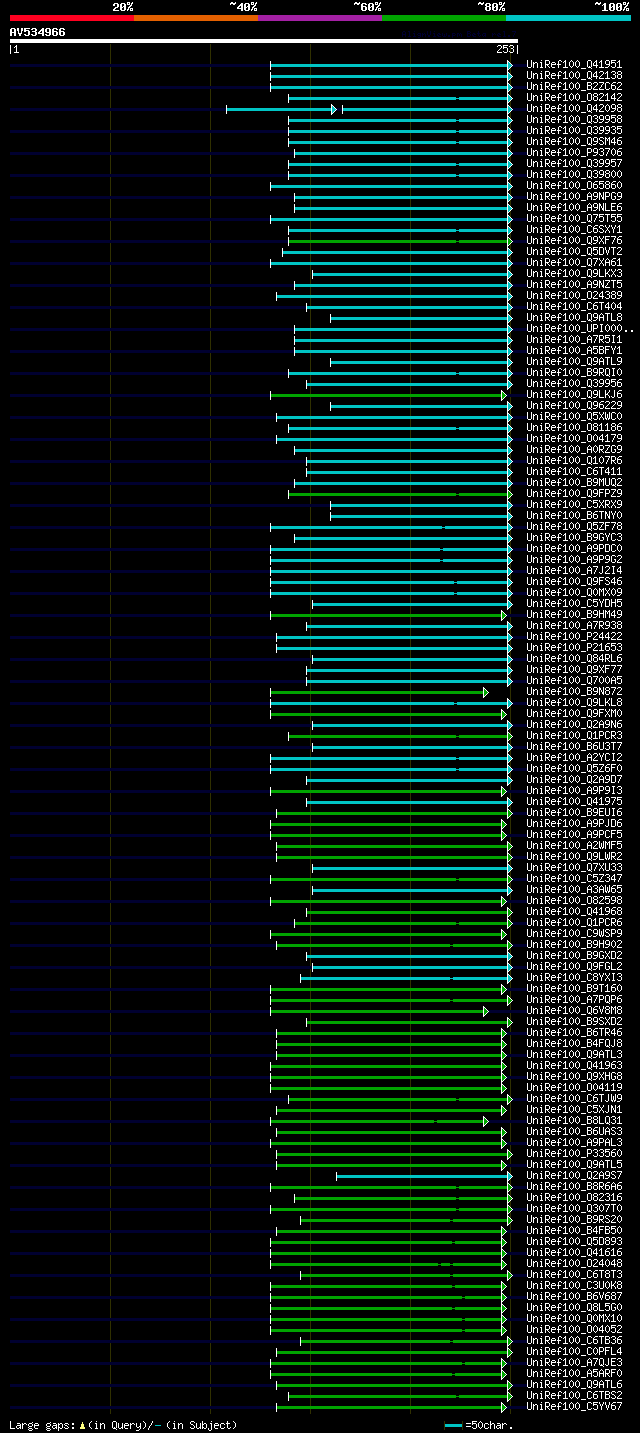Select the UniRef100_Q1PCR3 label
The image size is (640, 1433).
click(x=574, y=736)
